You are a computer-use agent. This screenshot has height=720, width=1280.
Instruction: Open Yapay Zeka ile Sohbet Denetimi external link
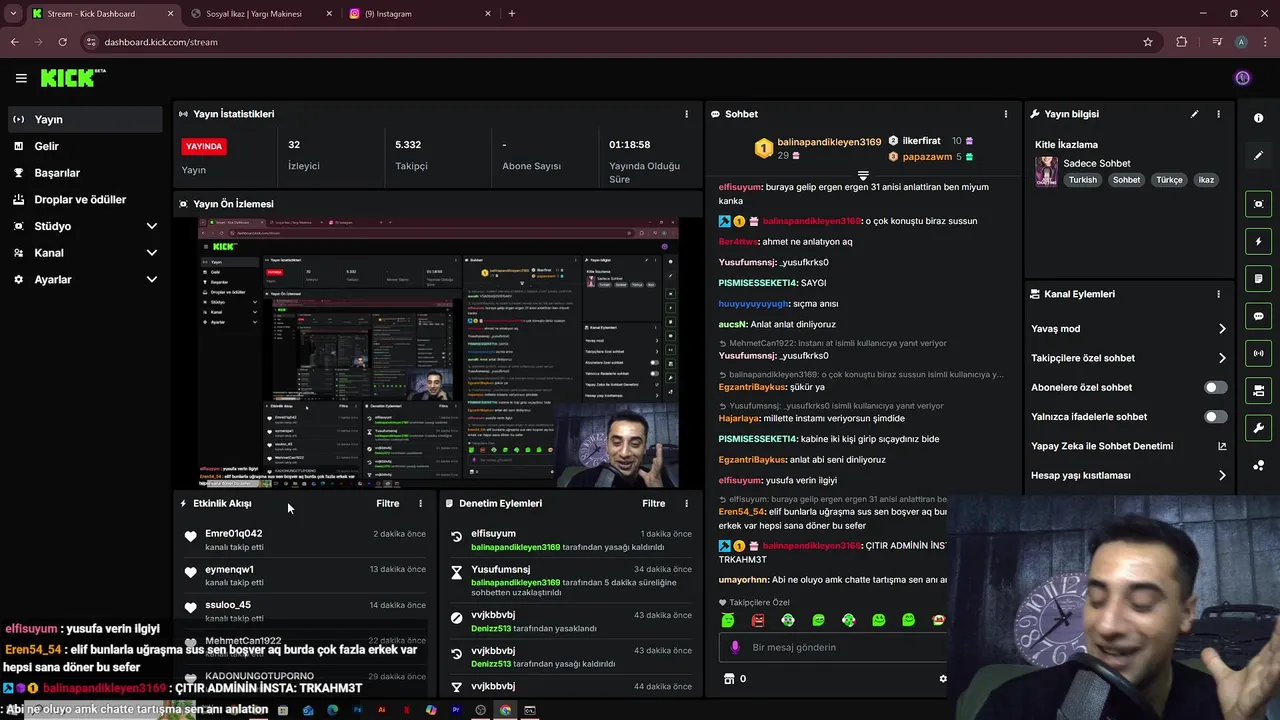1222,446
